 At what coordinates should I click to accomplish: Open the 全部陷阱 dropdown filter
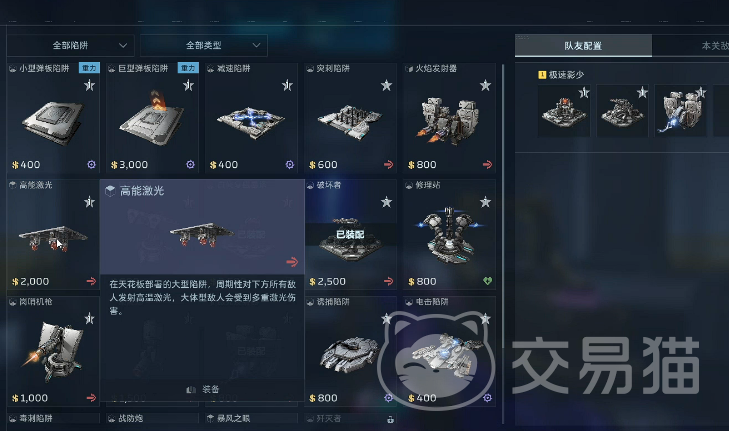71,46
